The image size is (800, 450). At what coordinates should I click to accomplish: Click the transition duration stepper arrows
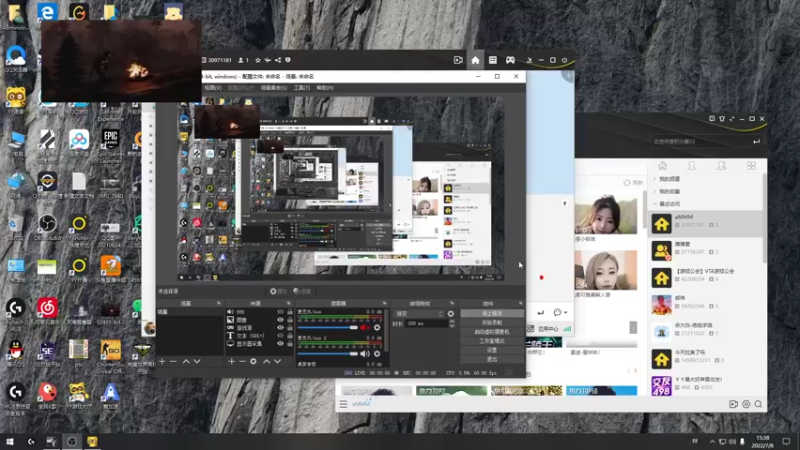click(x=452, y=323)
